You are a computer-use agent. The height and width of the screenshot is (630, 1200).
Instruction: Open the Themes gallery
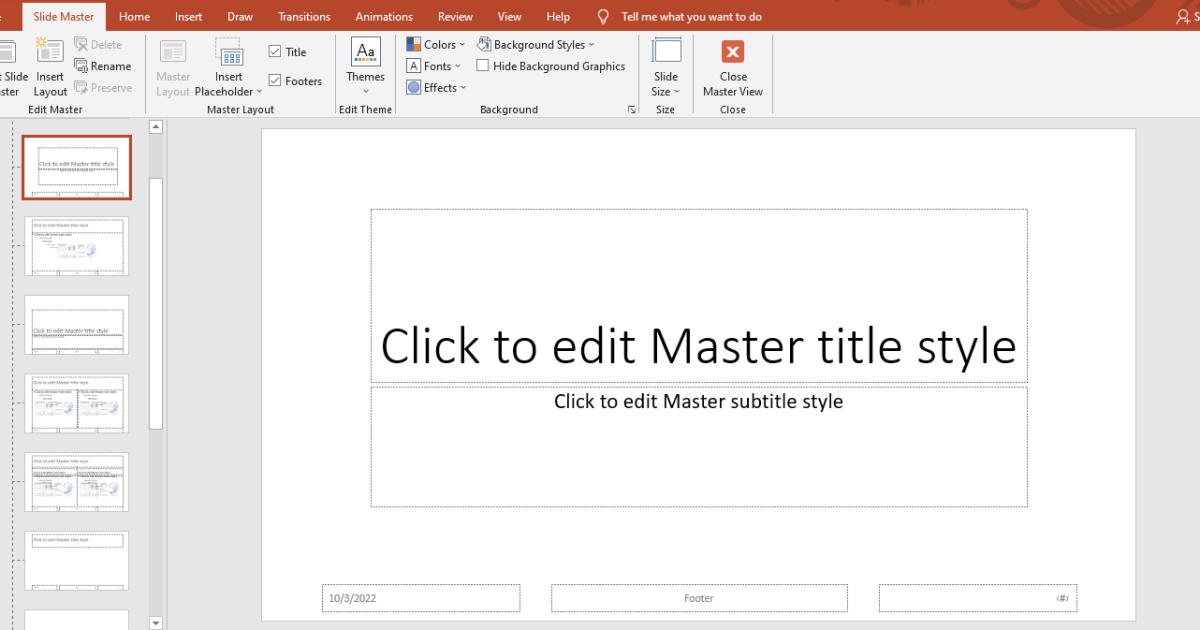tap(364, 65)
